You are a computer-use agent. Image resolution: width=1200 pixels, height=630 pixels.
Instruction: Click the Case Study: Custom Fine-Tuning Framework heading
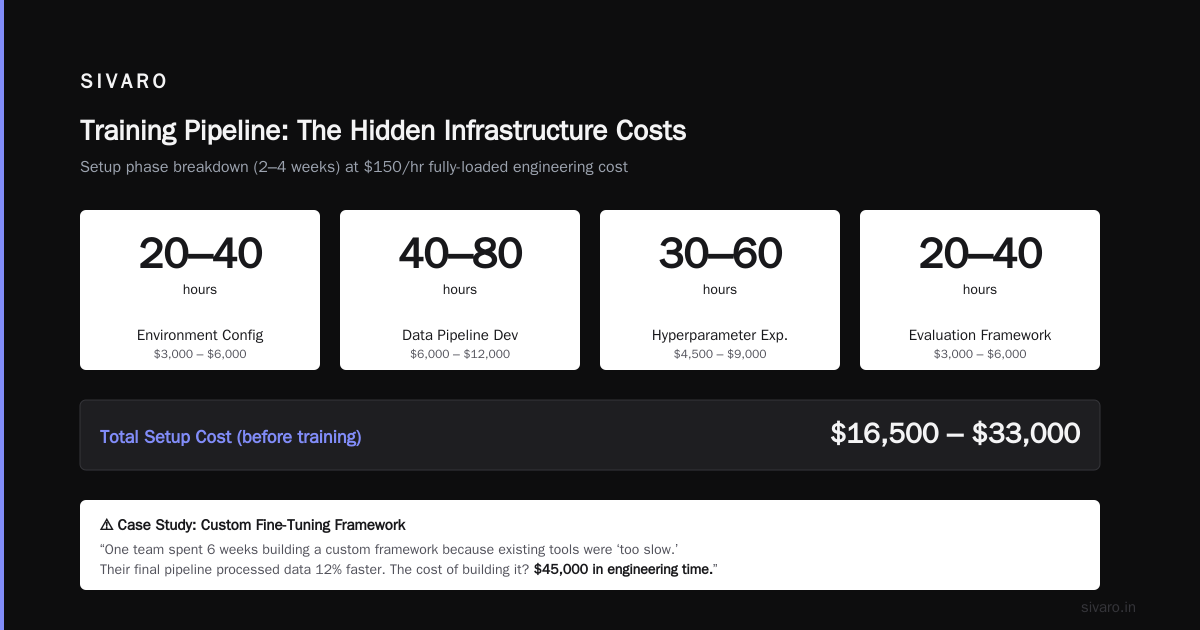tap(261, 525)
